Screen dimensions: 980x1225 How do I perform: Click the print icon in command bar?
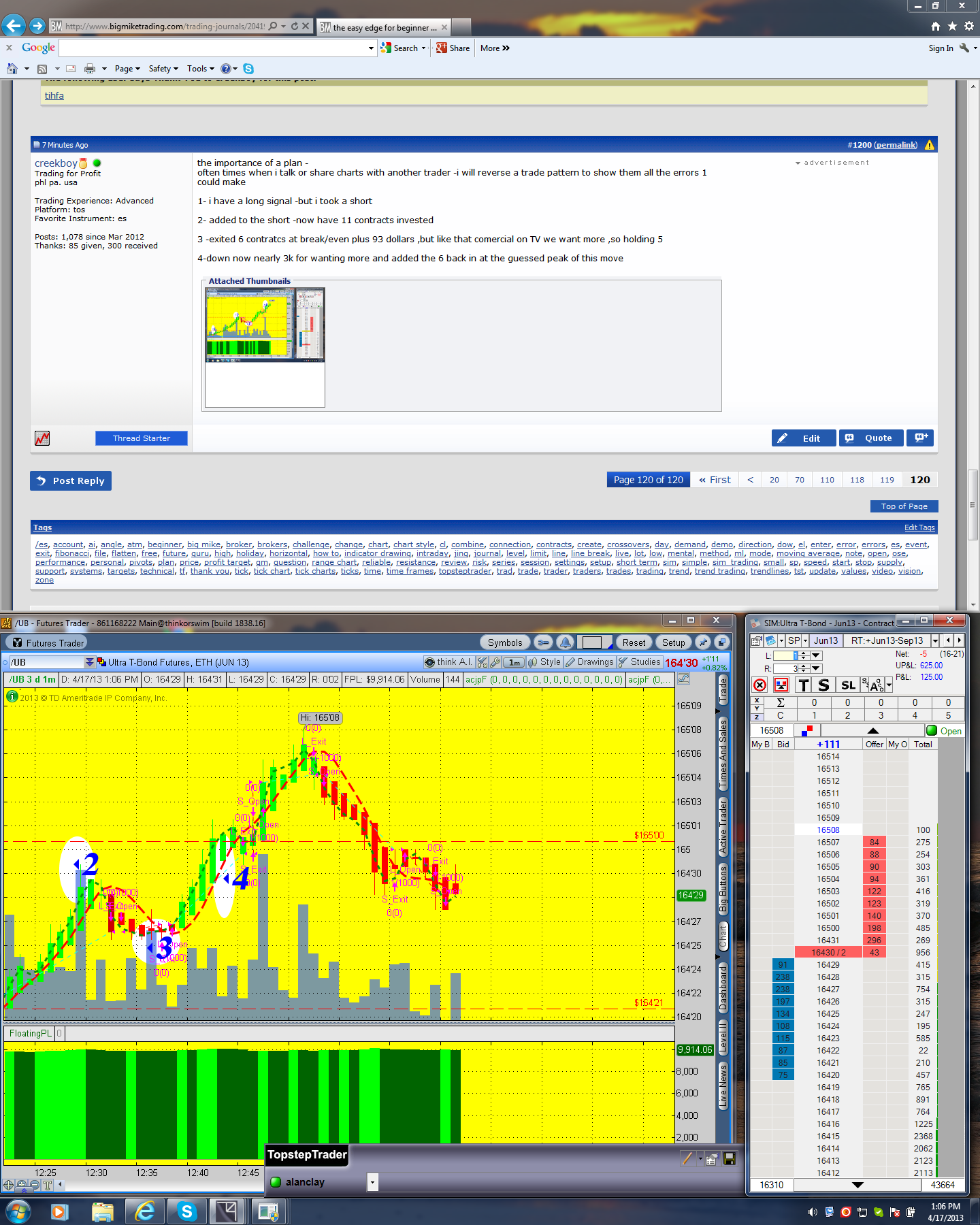click(x=90, y=69)
